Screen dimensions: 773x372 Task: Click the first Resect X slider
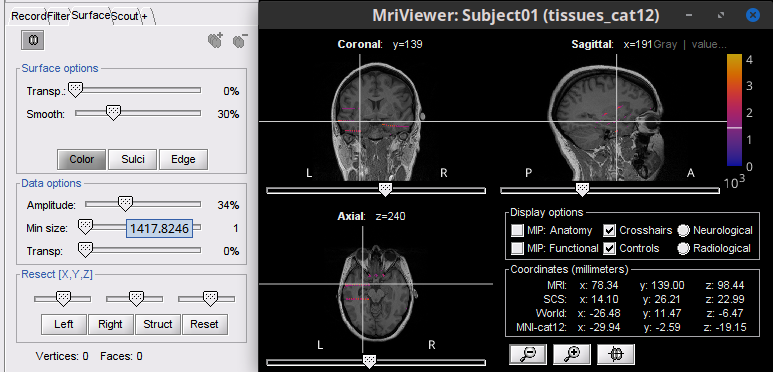(x=63, y=298)
